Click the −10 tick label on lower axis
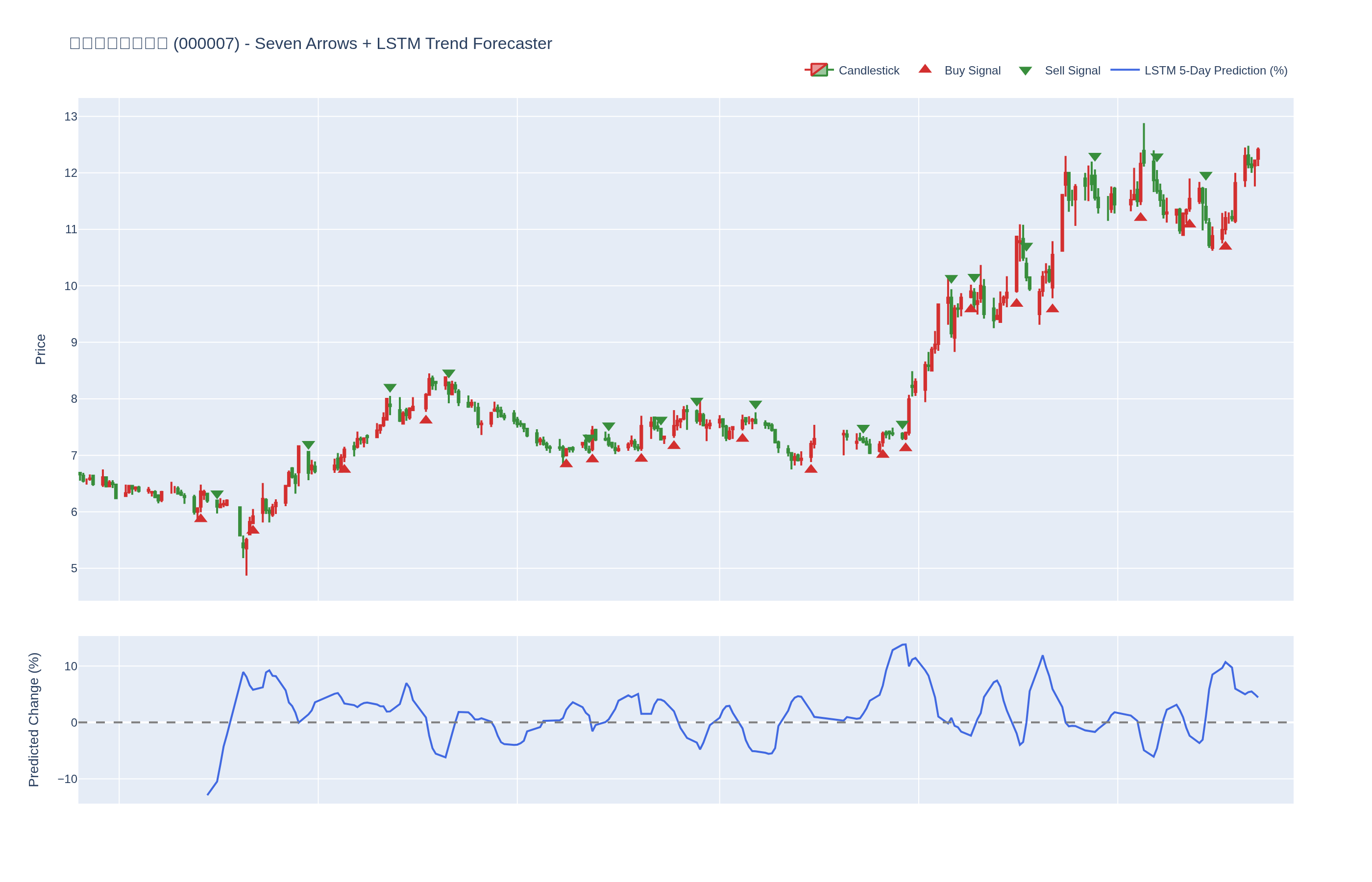The width and height of the screenshot is (1372, 882). pos(67,779)
